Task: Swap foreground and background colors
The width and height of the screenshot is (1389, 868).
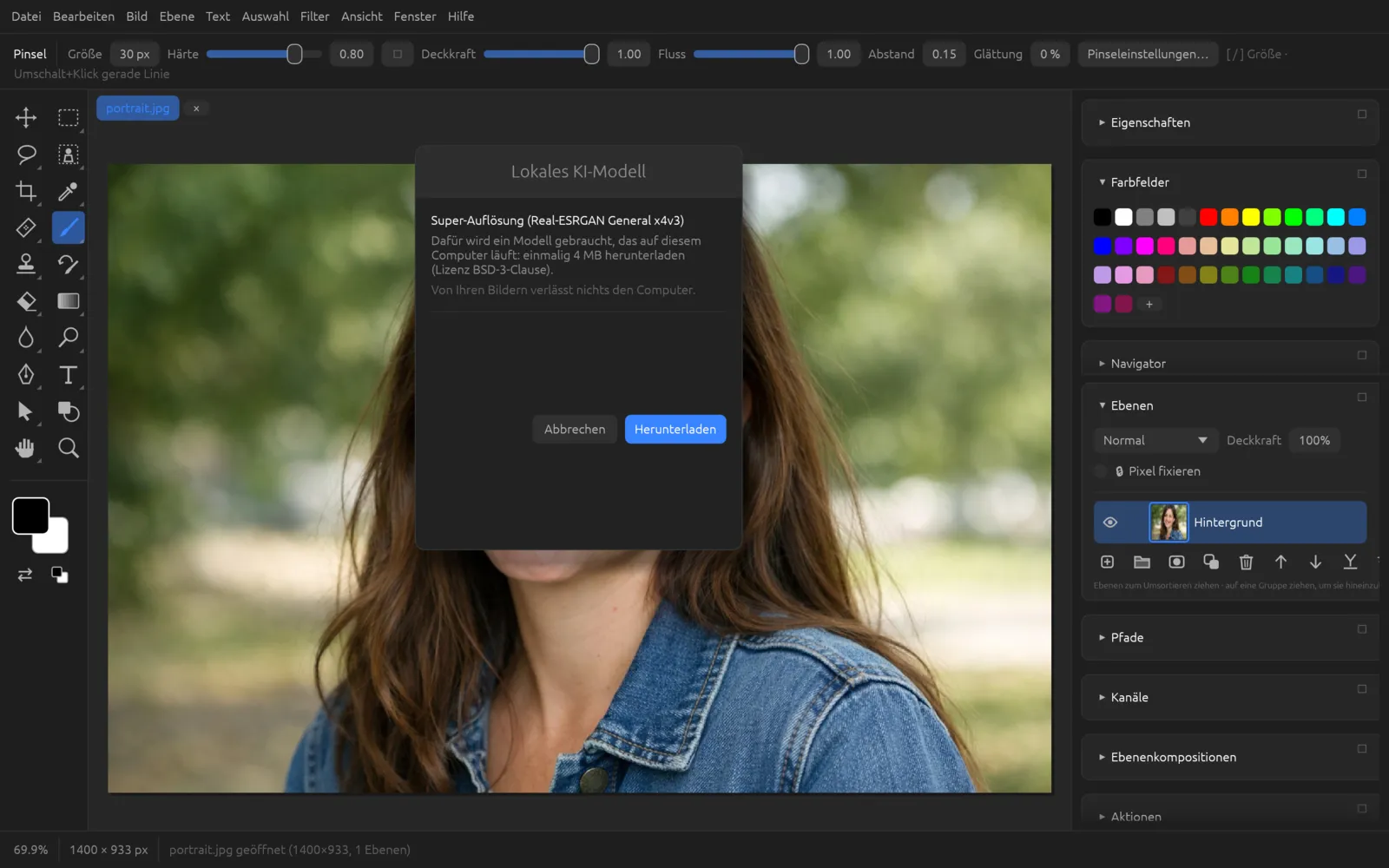Action: tap(25, 575)
